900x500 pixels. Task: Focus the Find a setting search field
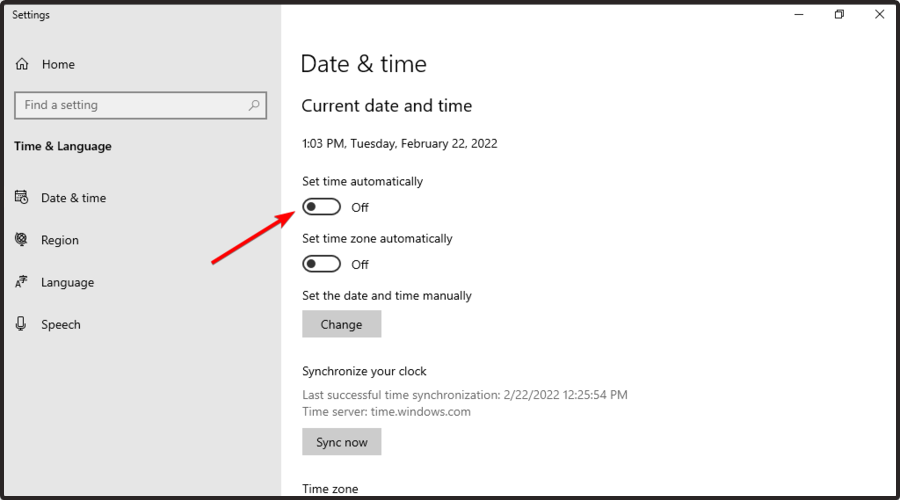click(x=130, y=105)
